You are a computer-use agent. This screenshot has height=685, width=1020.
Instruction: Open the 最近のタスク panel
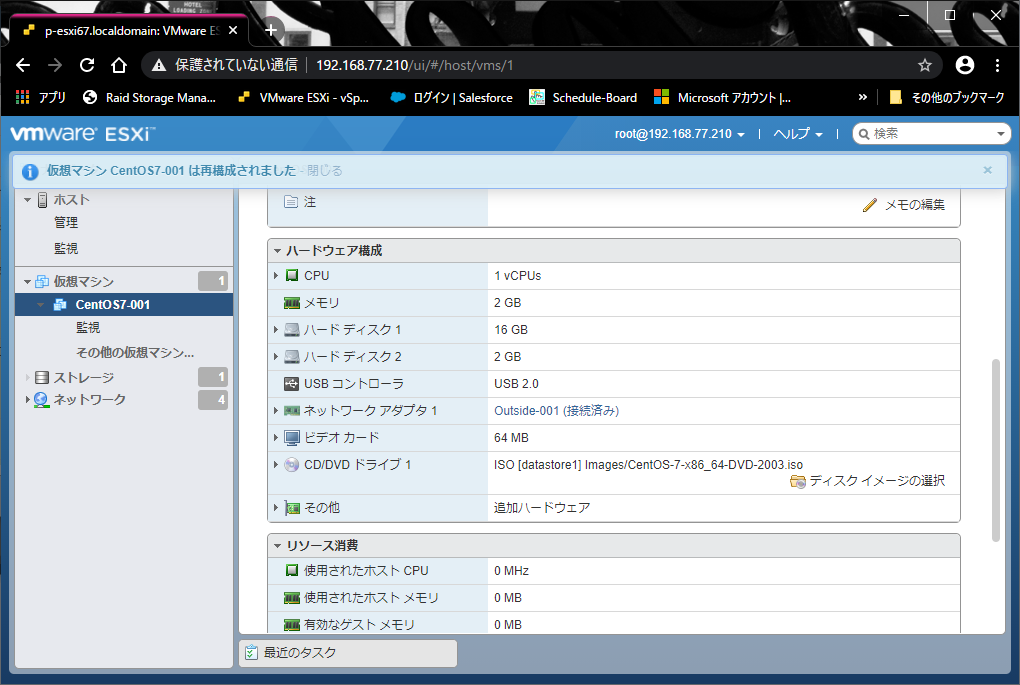pos(348,653)
